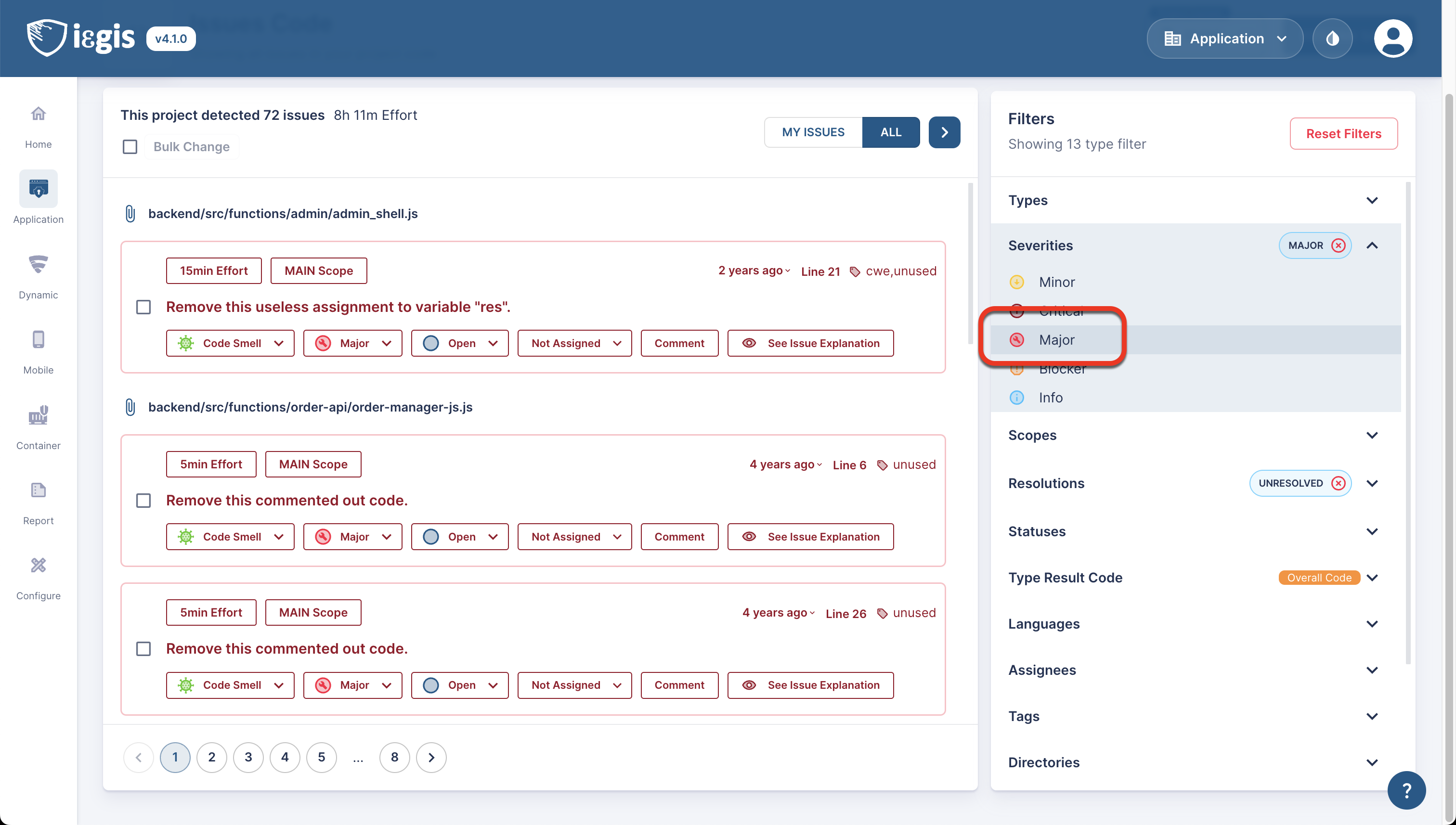Open the Application dropdown in header
This screenshot has width=1456, height=825.
coord(1224,39)
